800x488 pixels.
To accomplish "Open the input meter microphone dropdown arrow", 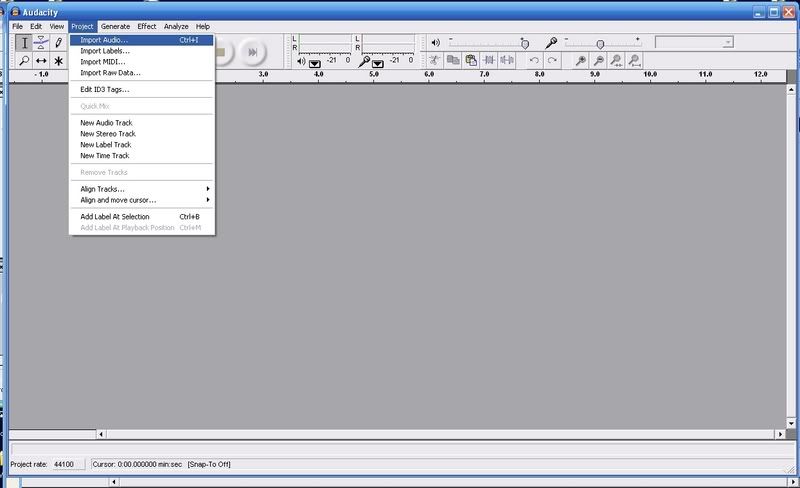I will (x=379, y=63).
